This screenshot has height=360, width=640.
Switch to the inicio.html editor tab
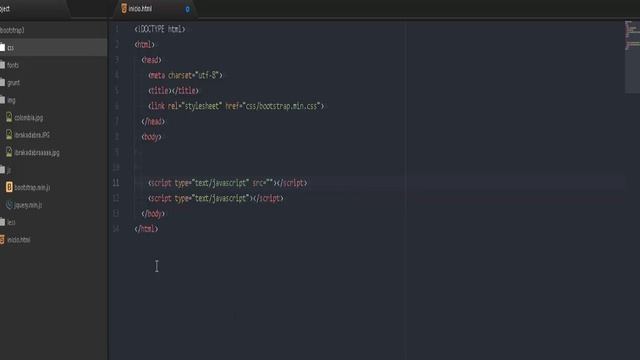click(x=154, y=9)
